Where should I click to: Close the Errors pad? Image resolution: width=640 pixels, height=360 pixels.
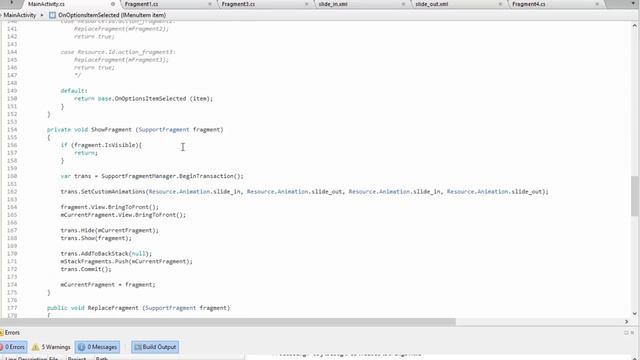633,333
